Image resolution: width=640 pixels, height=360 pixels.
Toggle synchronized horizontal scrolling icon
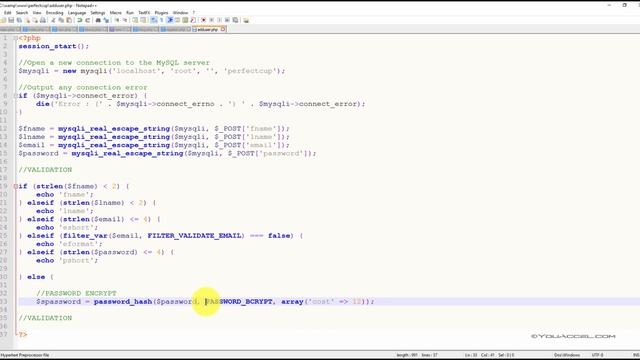pyautogui.click(x=143, y=20)
